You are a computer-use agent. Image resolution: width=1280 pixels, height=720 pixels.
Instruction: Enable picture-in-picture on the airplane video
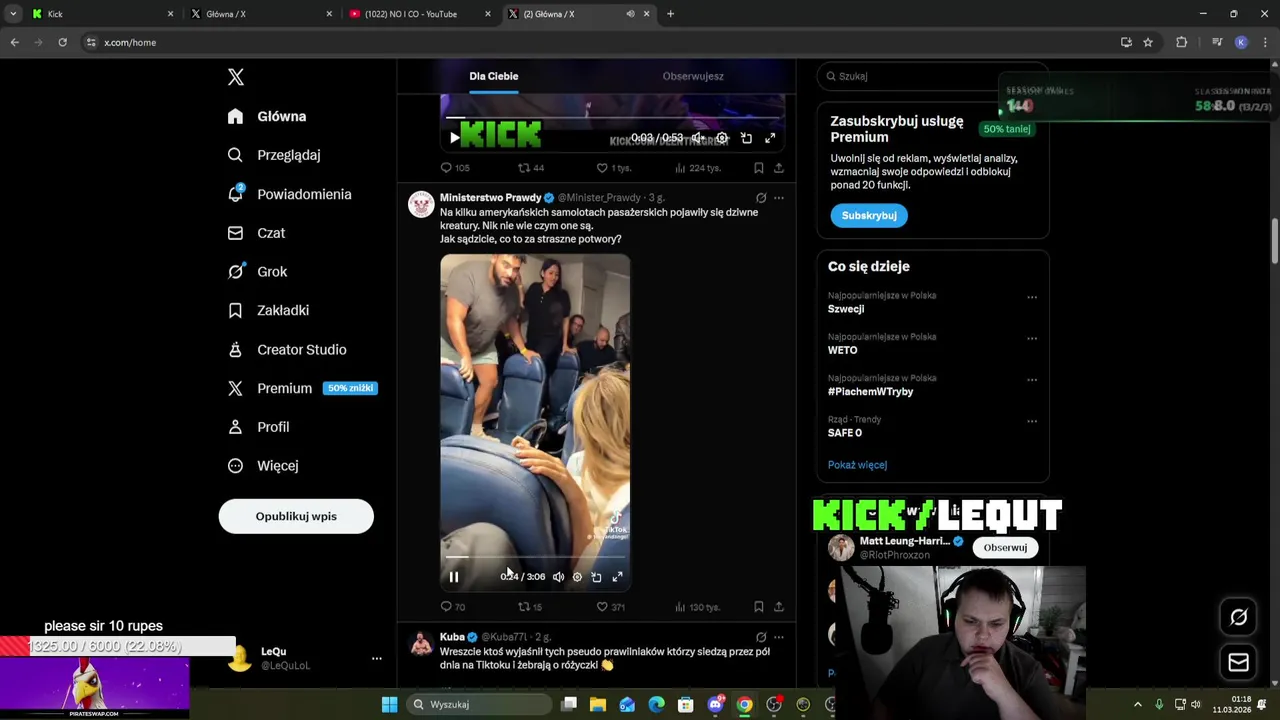coord(596,577)
